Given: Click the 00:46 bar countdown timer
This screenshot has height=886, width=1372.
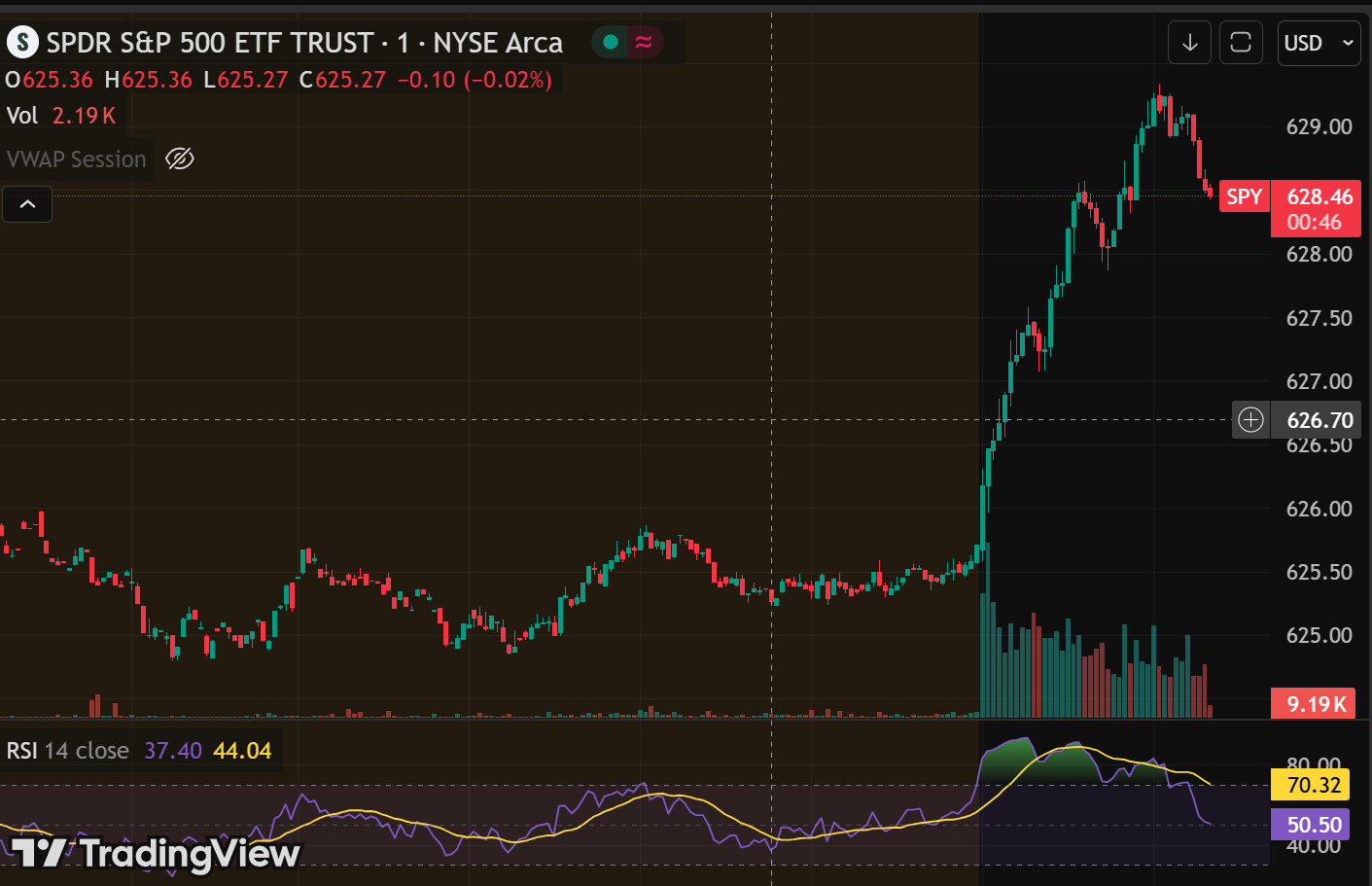Looking at the screenshot, I should pos(1314,222).
